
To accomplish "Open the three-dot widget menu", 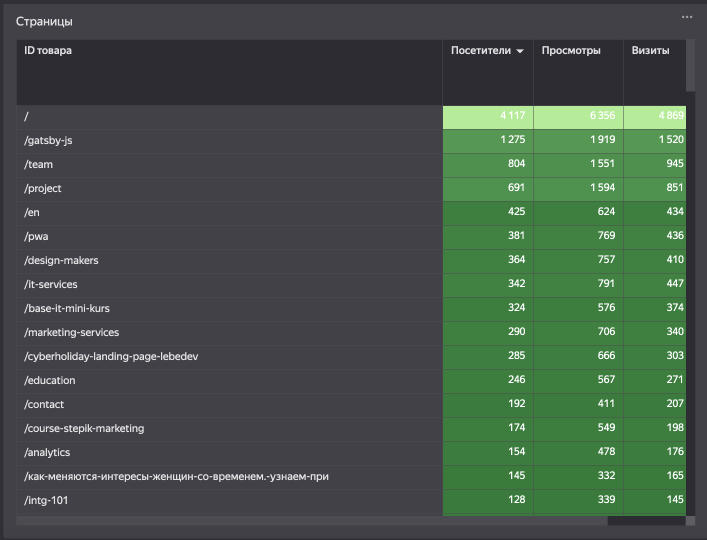I will pos(687,17).
